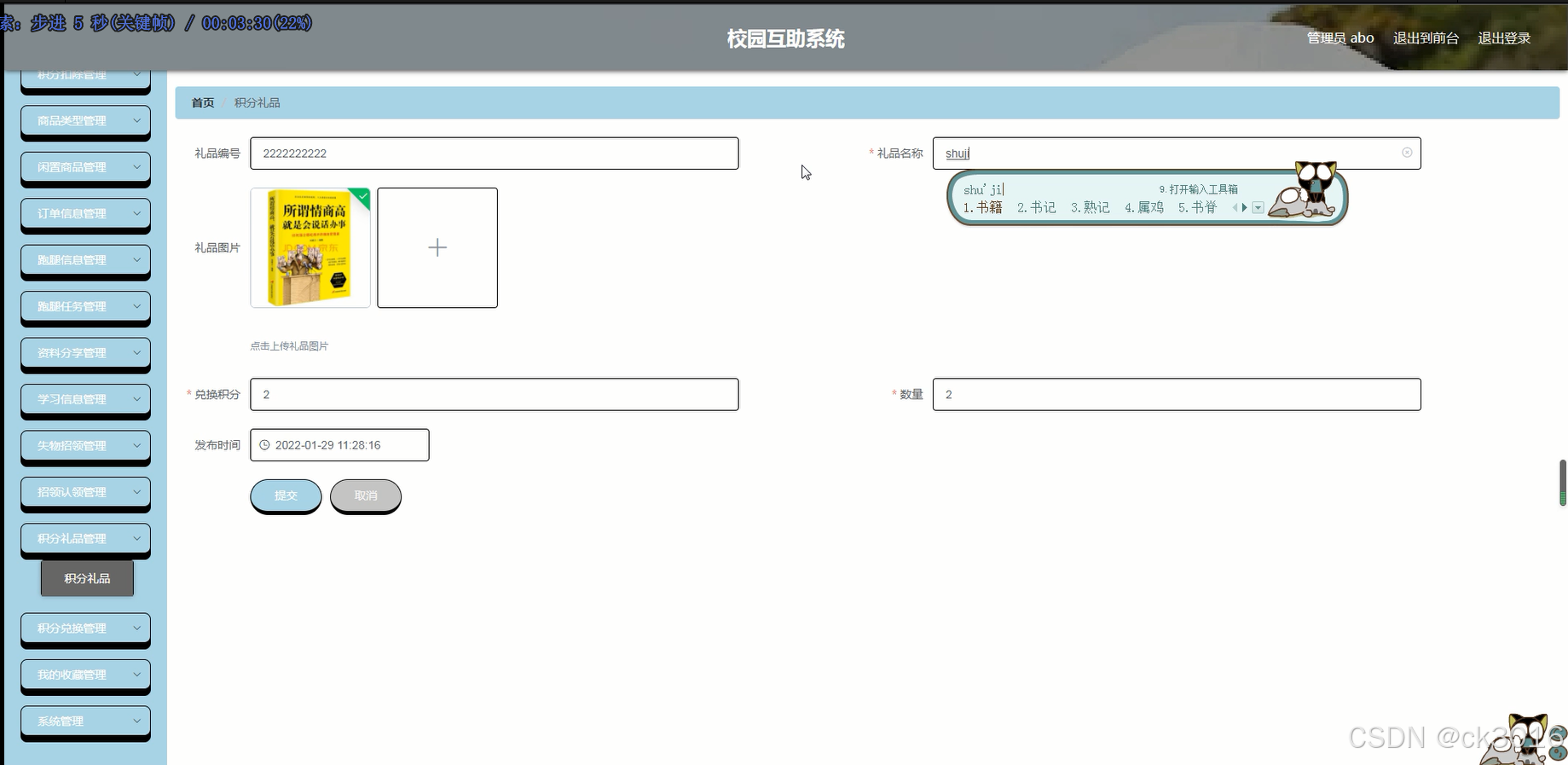This screenshot has height=765, width=1568.
Task: Open the 系统管理 sidebar menu
Action: tap(85, 722)
